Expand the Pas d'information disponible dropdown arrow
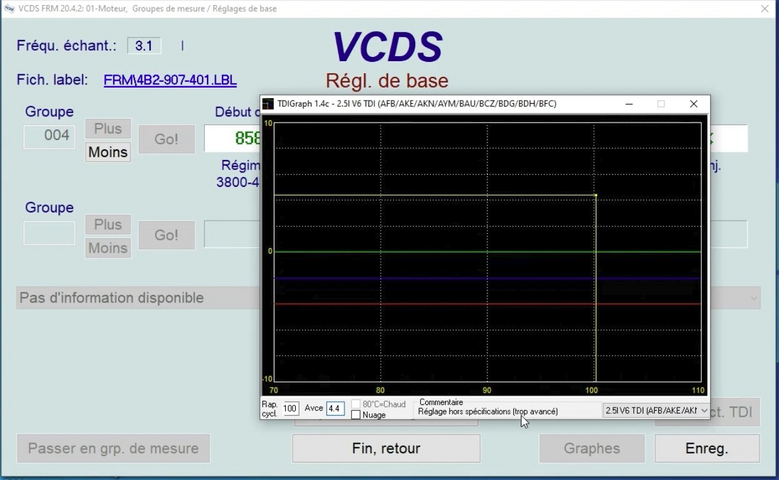Screen dimensions: 779x480 pyautogui.click(x=754, y=298)
